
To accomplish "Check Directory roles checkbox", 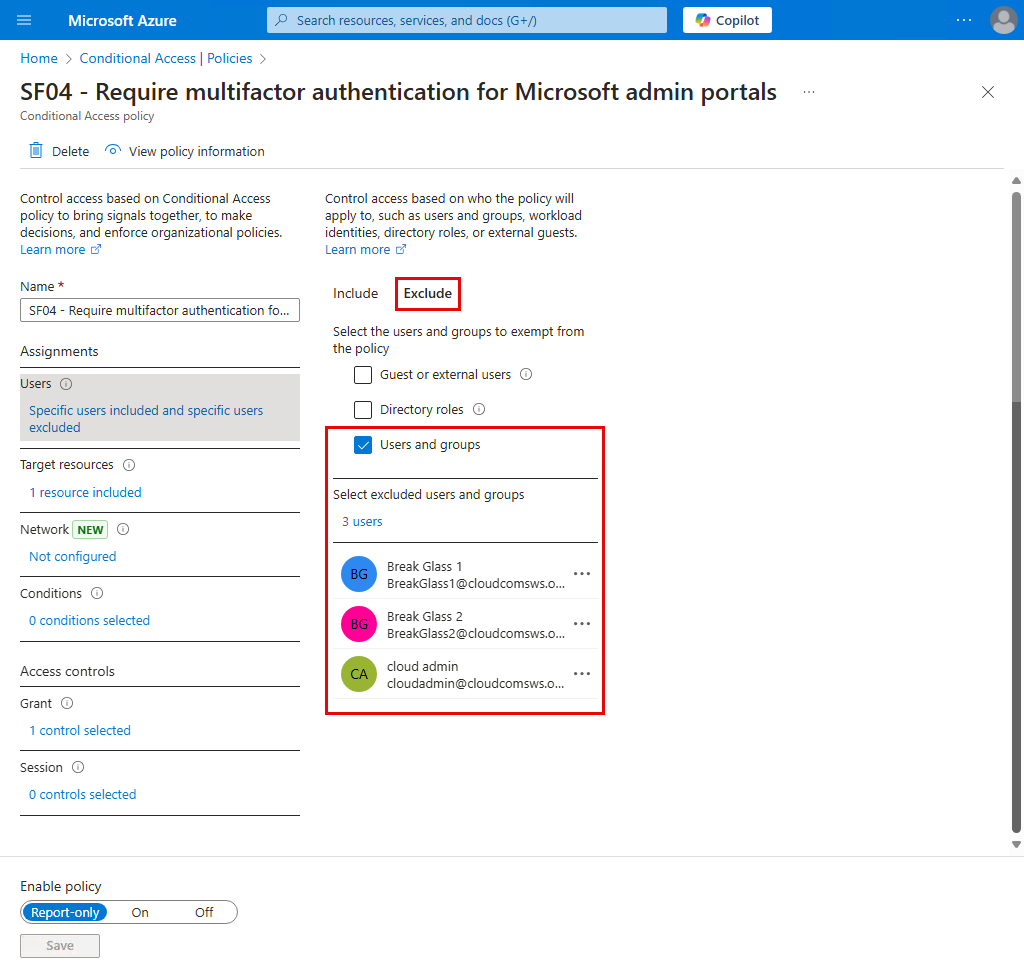I will click(x=362, y=410).
